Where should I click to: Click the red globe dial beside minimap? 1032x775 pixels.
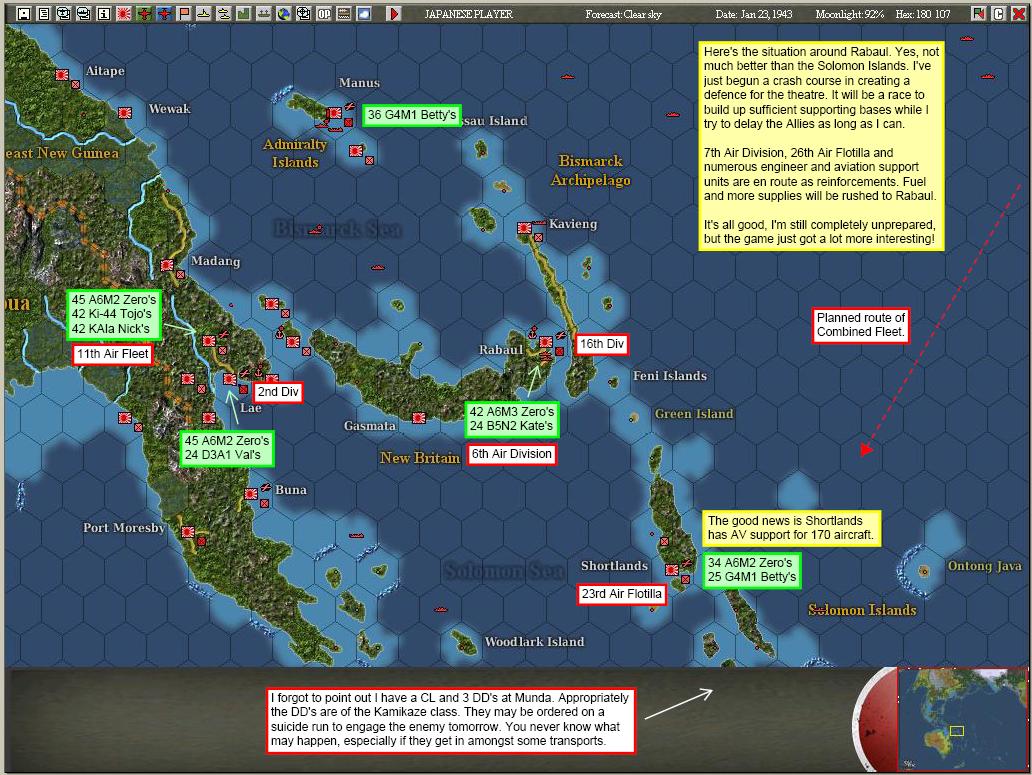[x=875, y=720]
